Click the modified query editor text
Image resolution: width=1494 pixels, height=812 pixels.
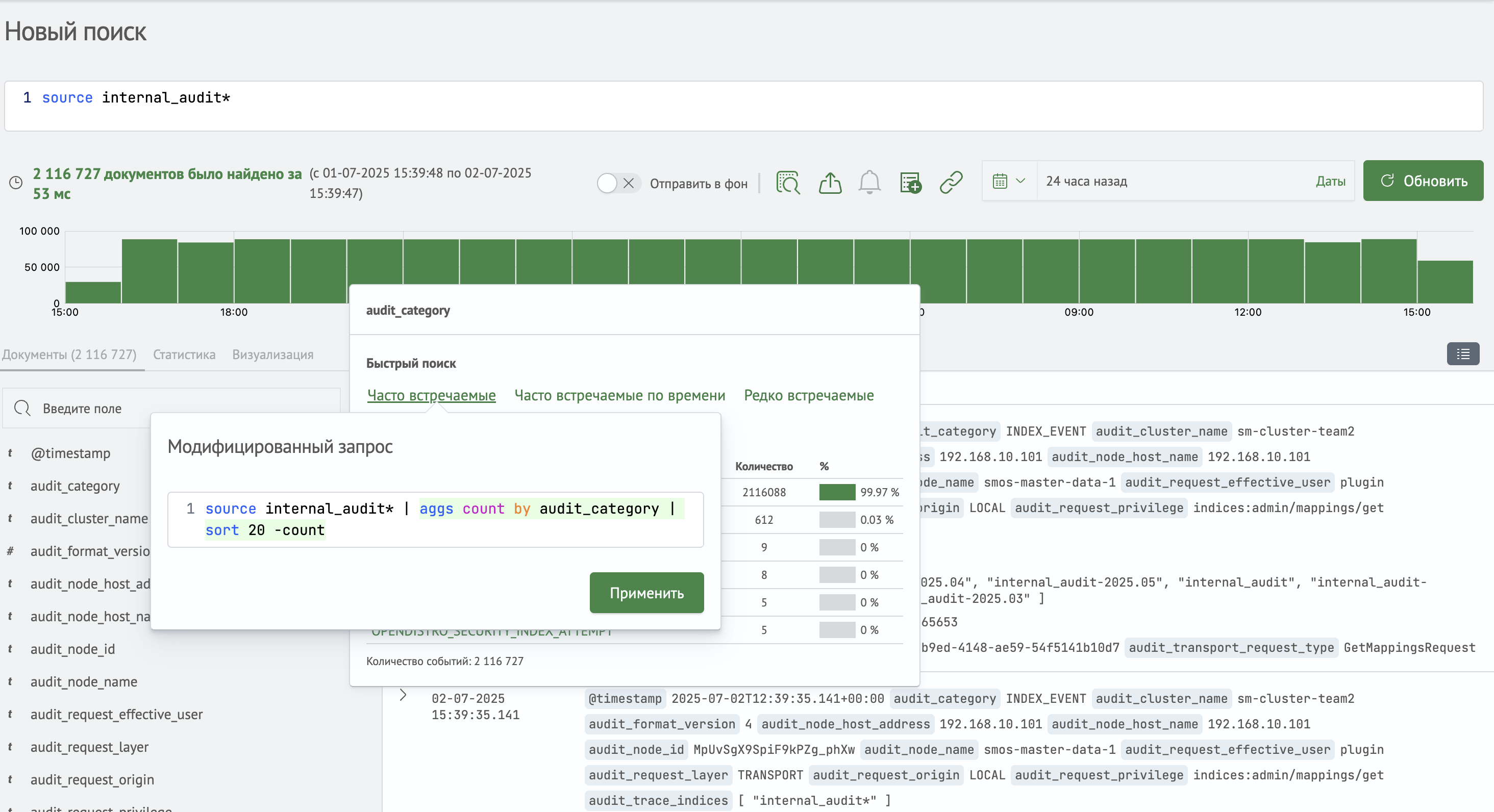point(435,519)
